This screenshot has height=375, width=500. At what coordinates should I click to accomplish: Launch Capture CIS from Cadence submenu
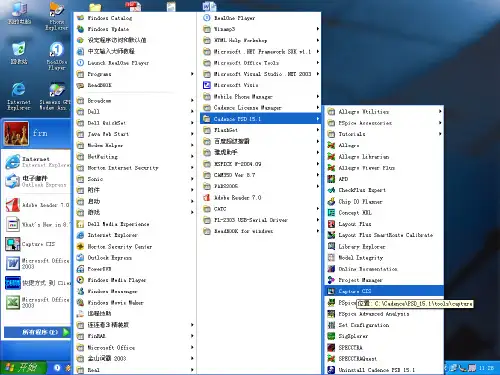click(x=384, y=291)
